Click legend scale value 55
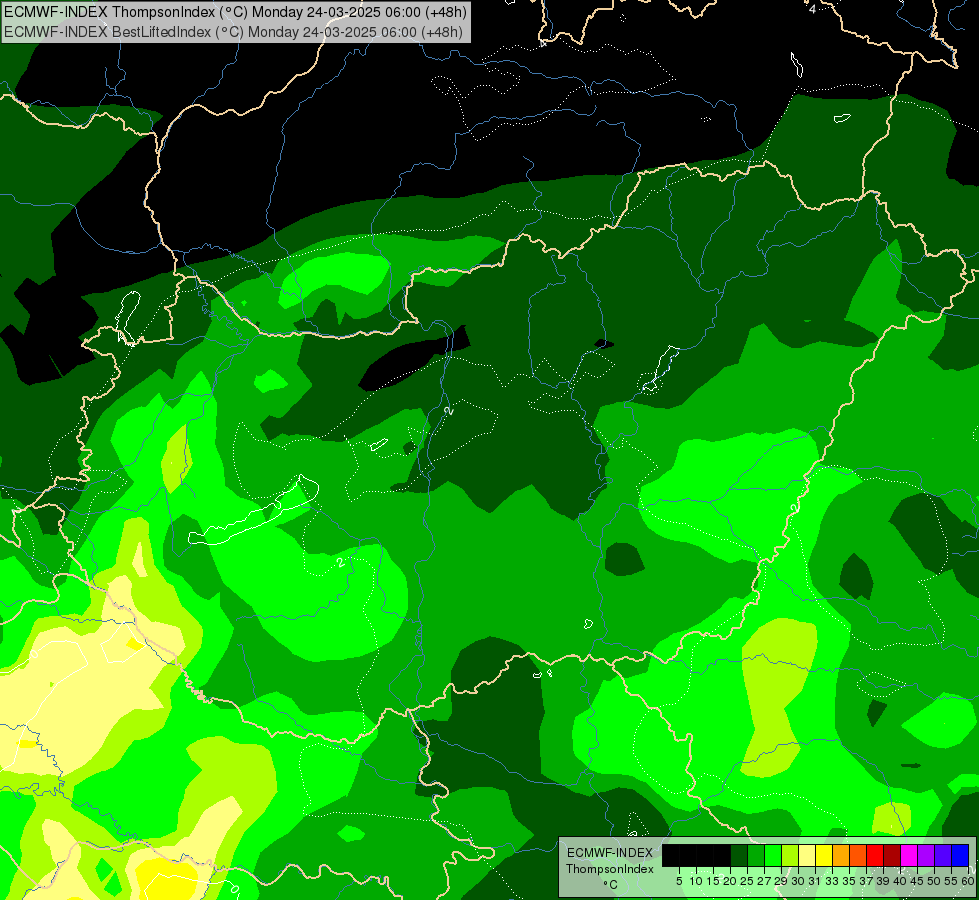979x900 pixels. [952, 881]
